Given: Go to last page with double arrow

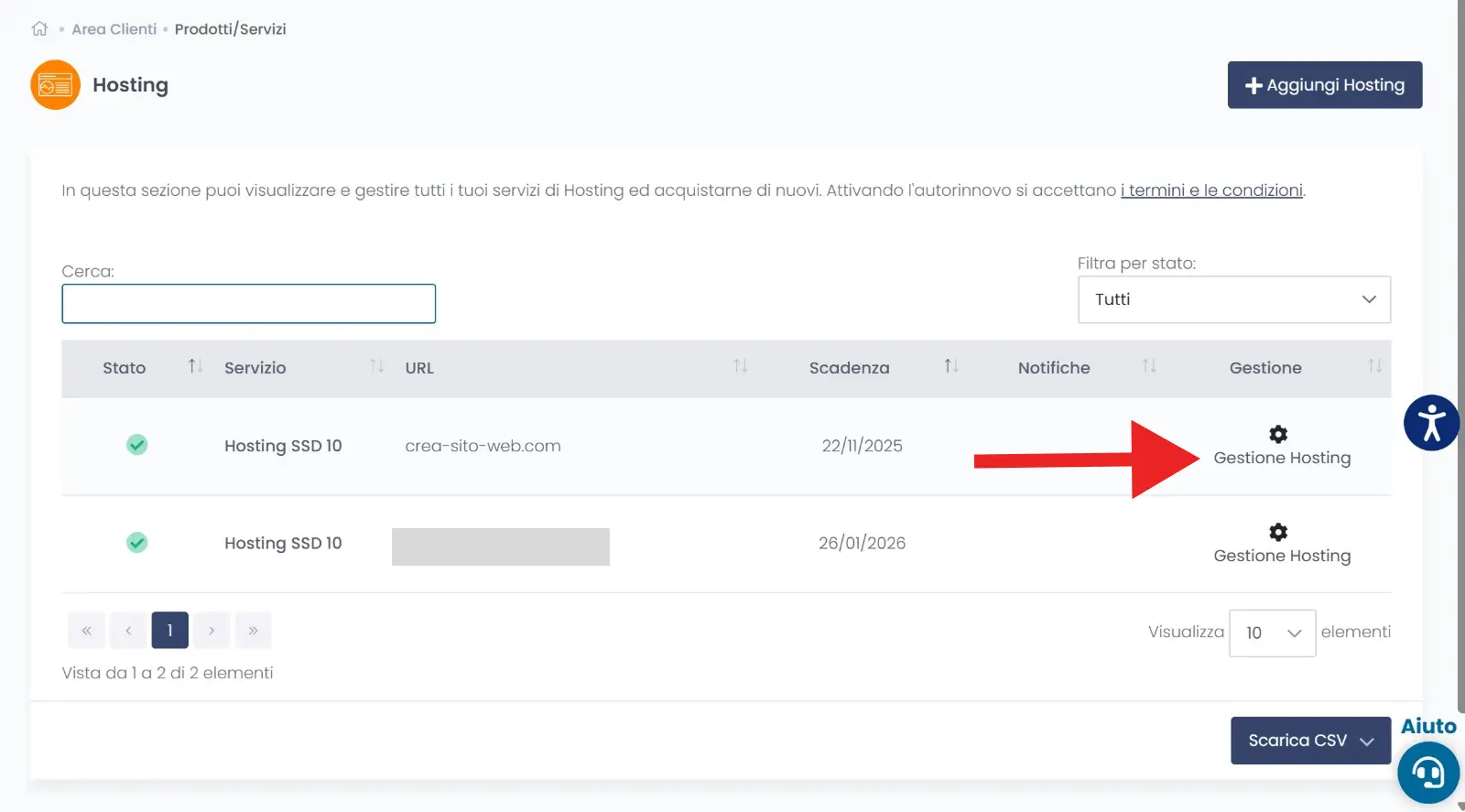Looking at the screenshot, I should coord(254,631).
